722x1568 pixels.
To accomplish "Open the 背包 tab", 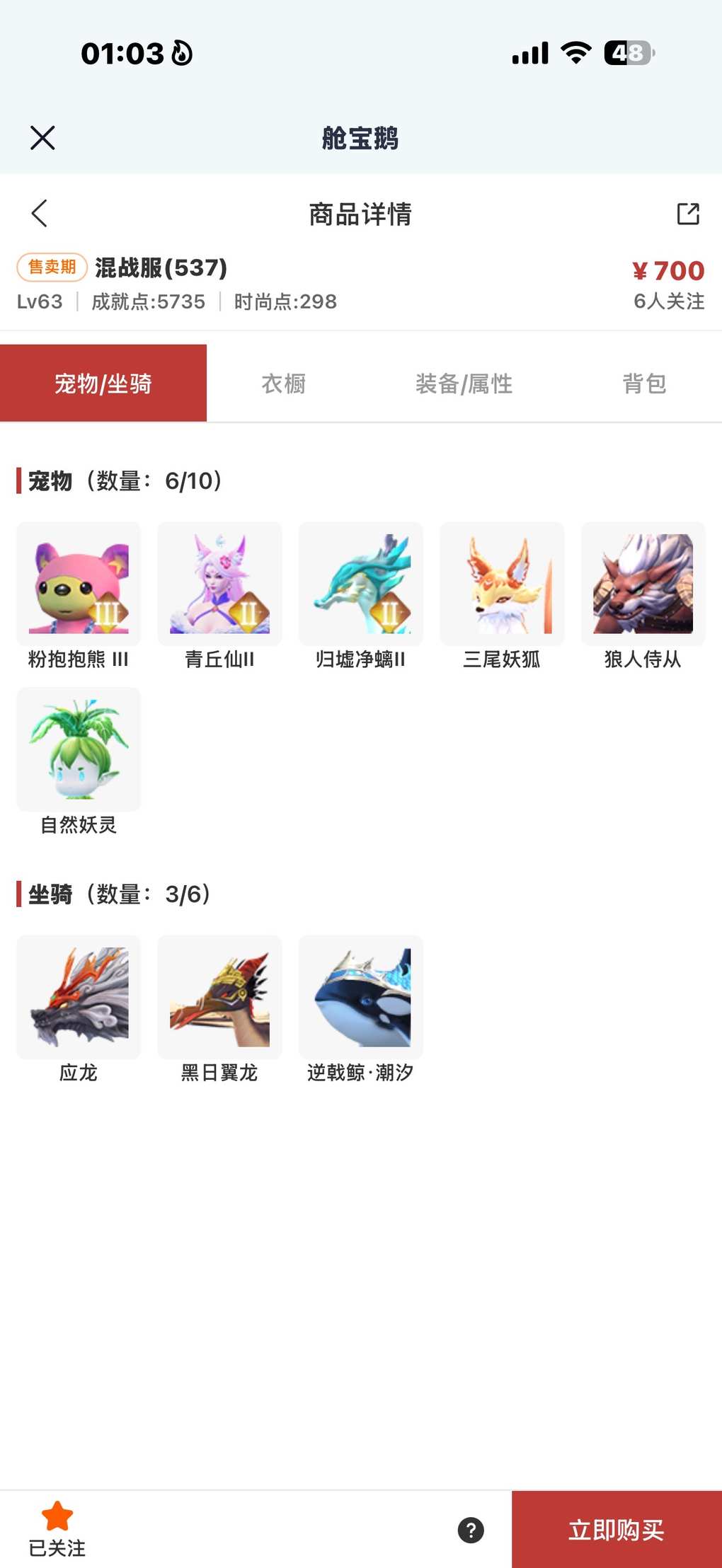I will coord(644,384).
